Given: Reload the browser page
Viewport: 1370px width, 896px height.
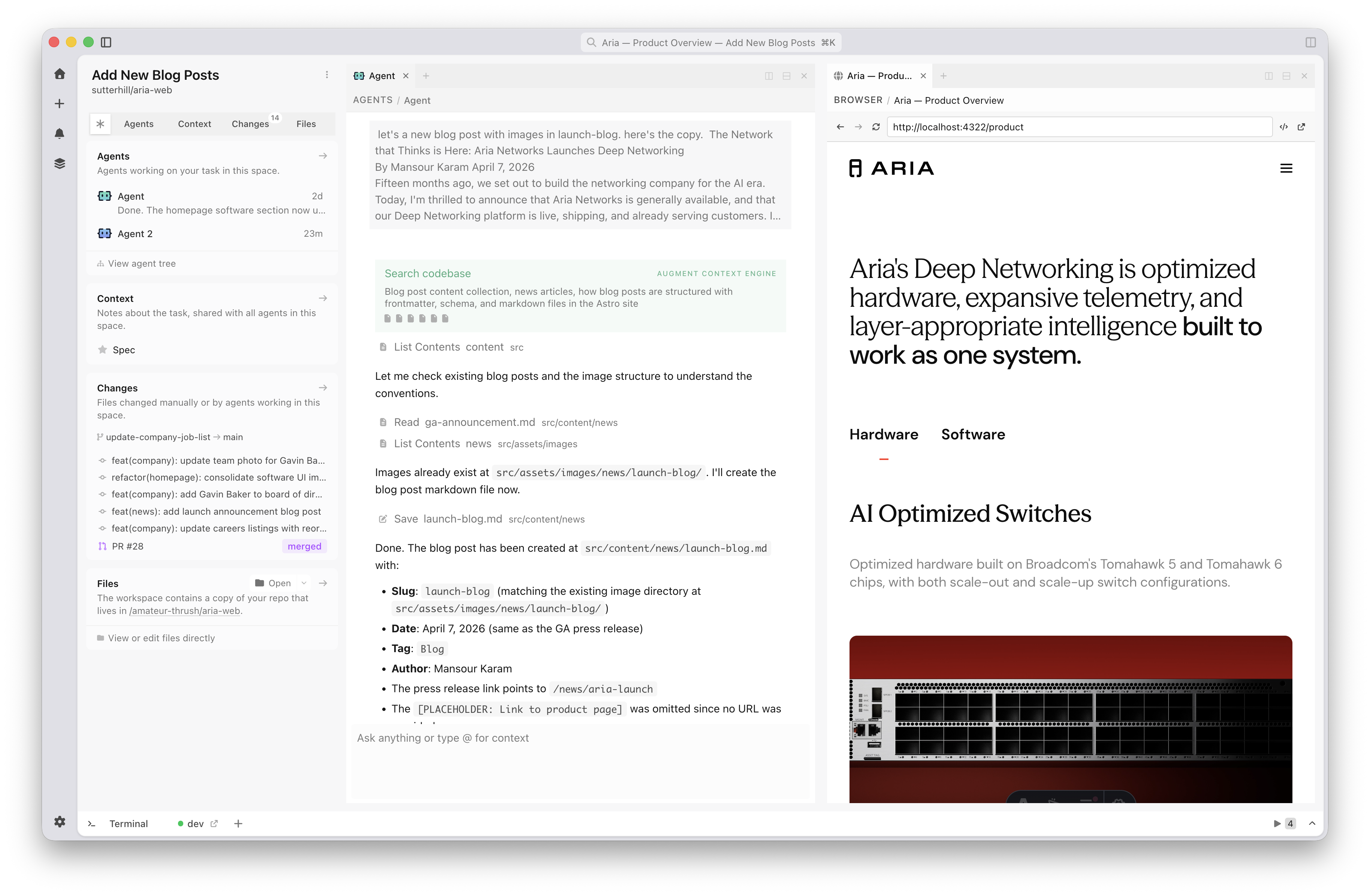Looking at the screenshot, I should 875,127.
